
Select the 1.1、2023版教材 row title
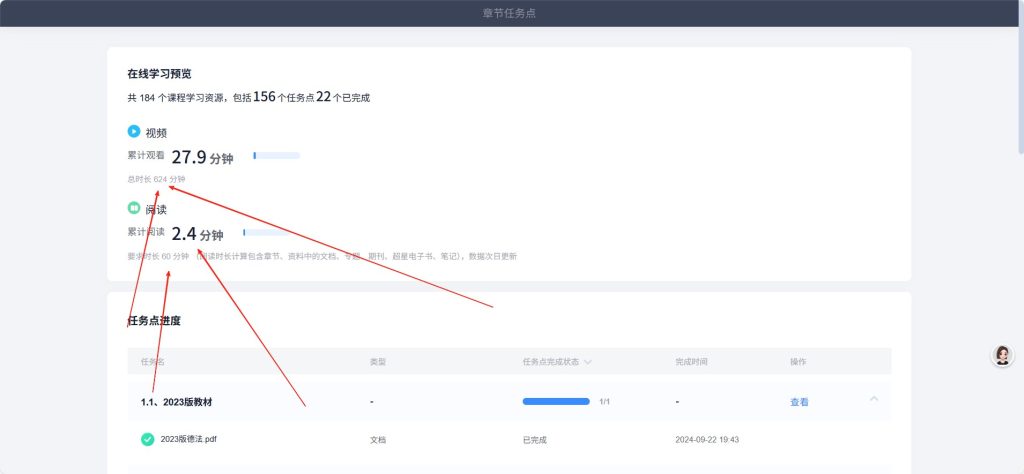(176, 402)
